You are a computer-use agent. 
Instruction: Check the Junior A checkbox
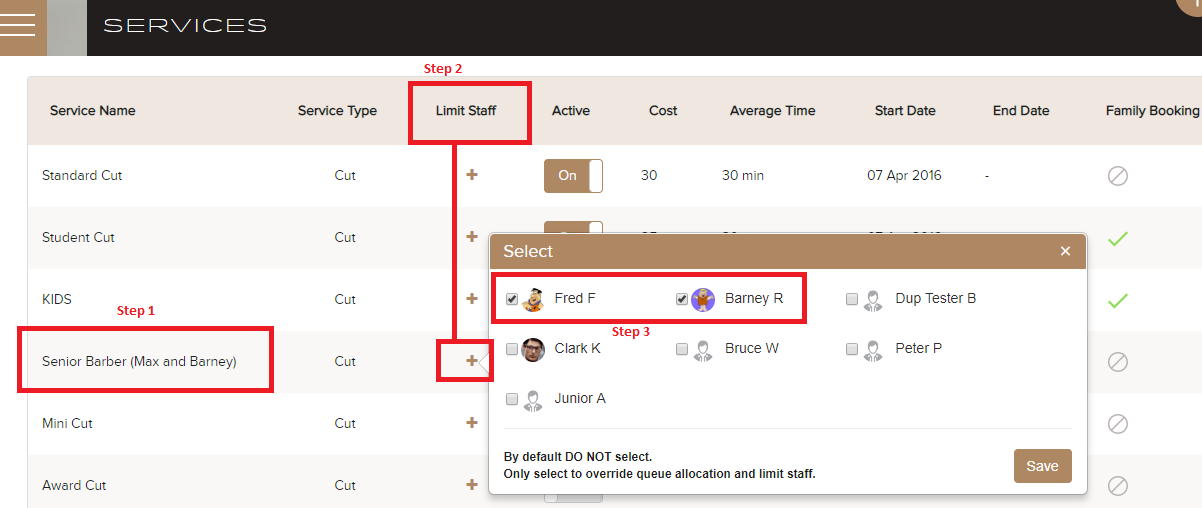click(512, 399)
